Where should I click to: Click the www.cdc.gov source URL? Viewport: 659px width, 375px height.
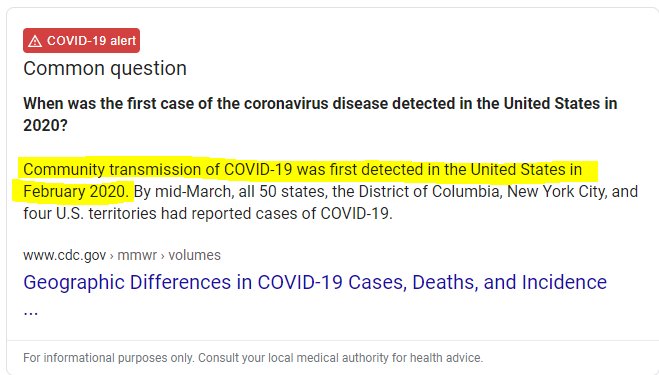tap(64, 255)
